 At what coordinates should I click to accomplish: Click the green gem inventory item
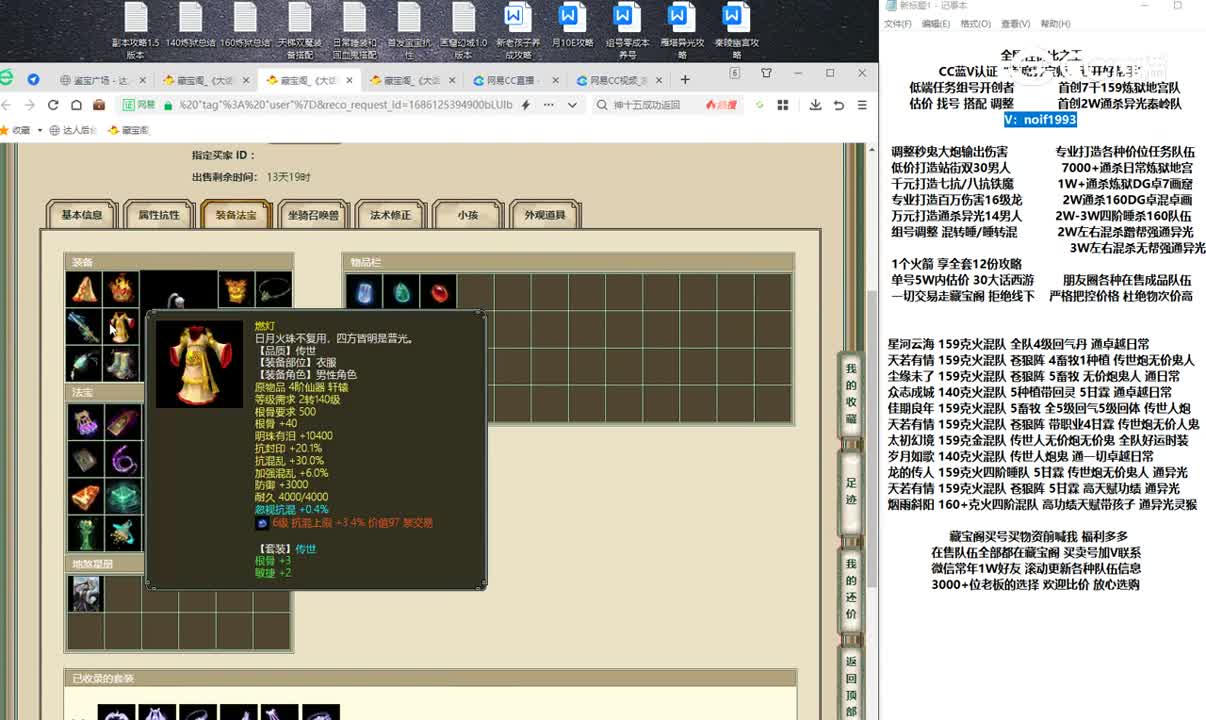click(401, 292)
